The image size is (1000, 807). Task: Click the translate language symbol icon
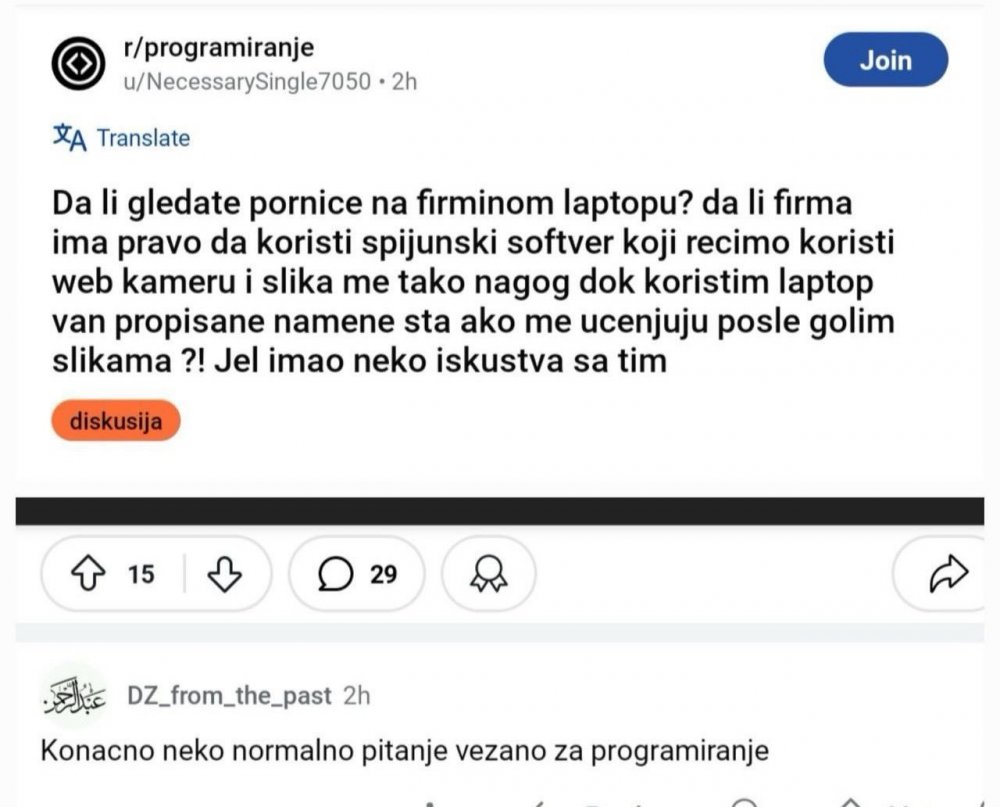tap(70, 137)
